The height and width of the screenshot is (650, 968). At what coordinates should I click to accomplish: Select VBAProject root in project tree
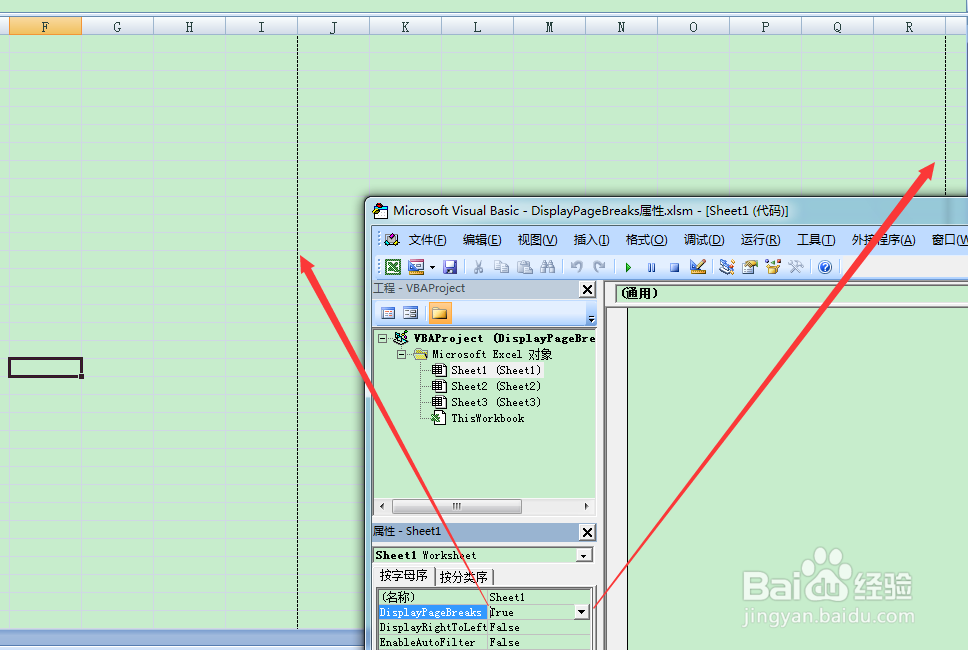click(504, 338)
